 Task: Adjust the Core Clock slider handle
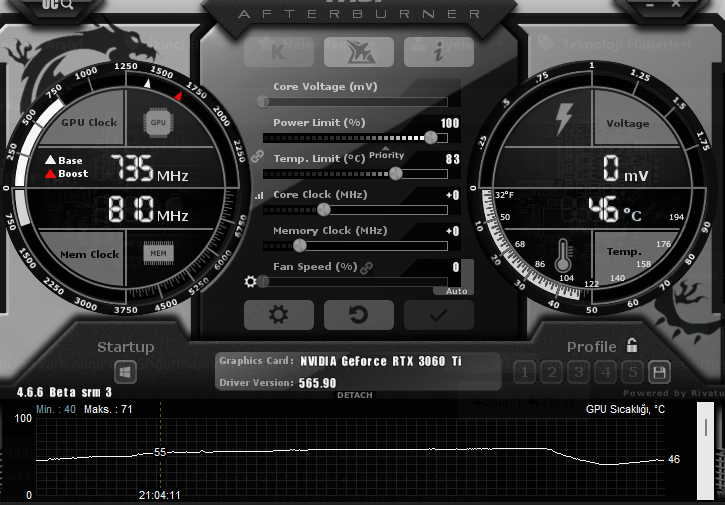[x=324, y=209]
